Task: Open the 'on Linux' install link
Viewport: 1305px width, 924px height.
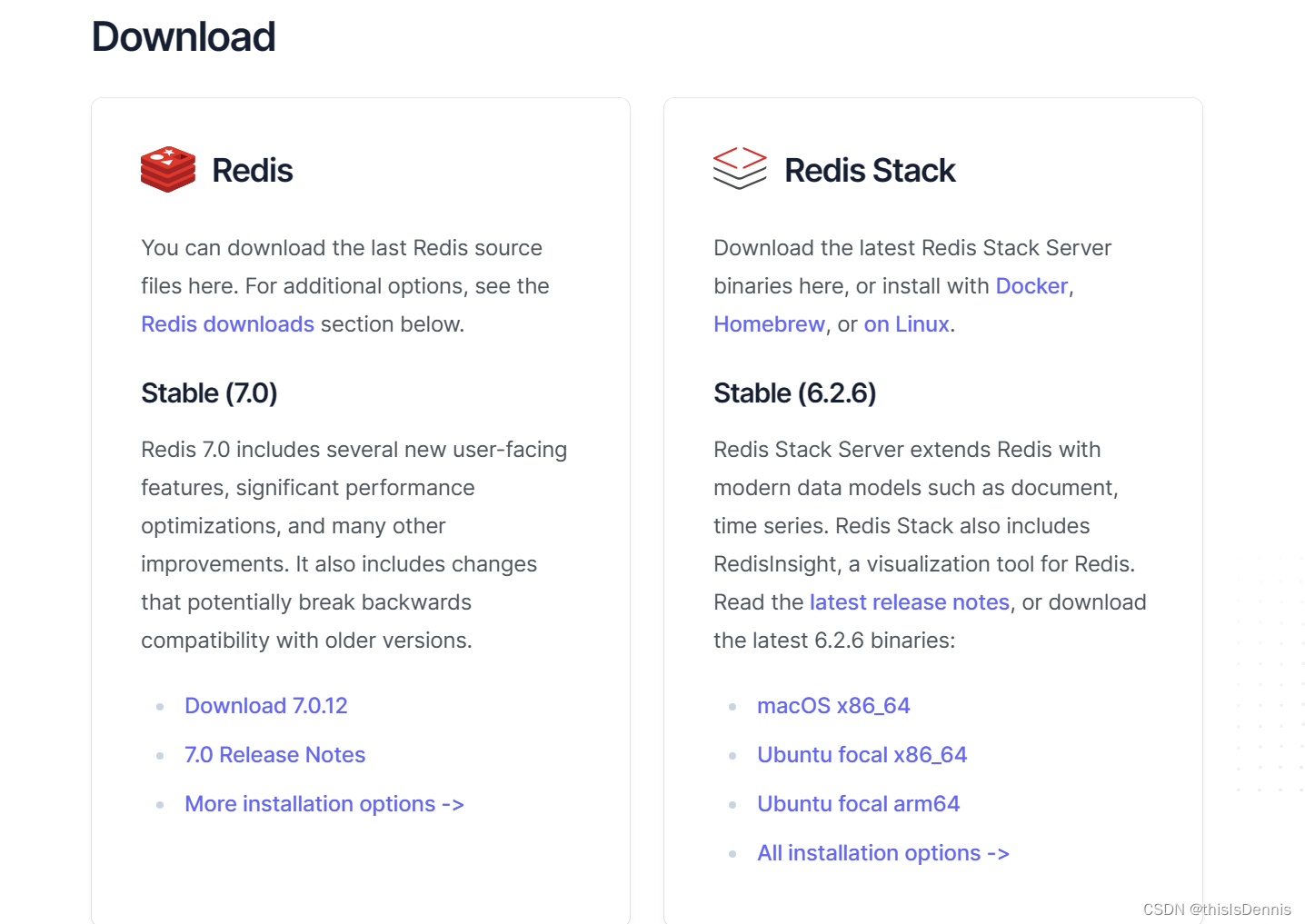Action: [906, 324]
